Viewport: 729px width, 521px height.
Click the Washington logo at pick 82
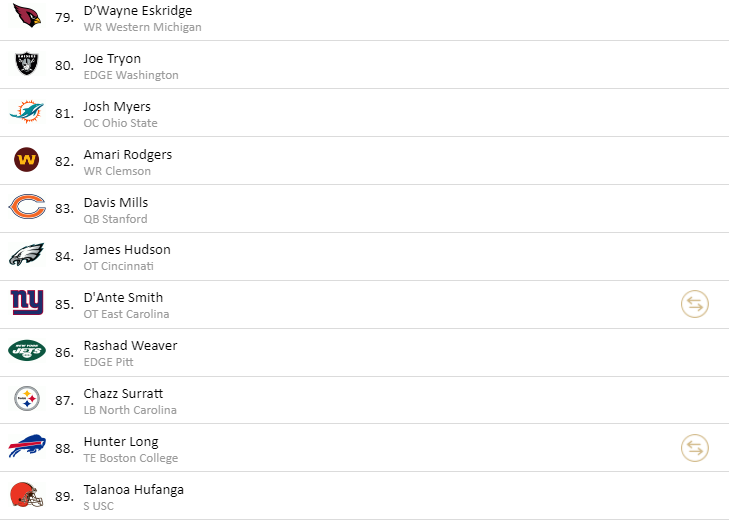(x=27, y=160)
